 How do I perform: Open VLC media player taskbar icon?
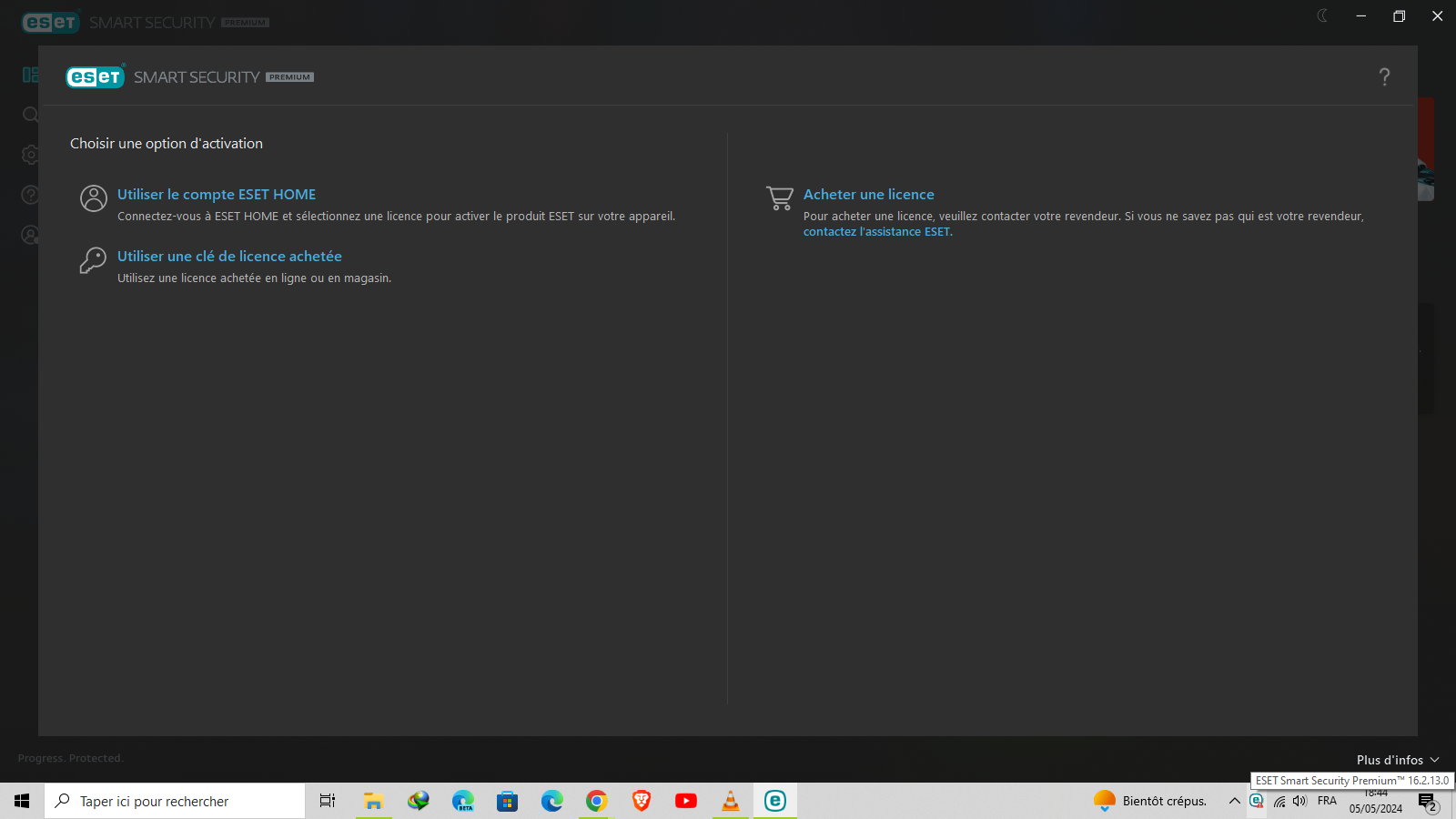(x=730, y=801)
